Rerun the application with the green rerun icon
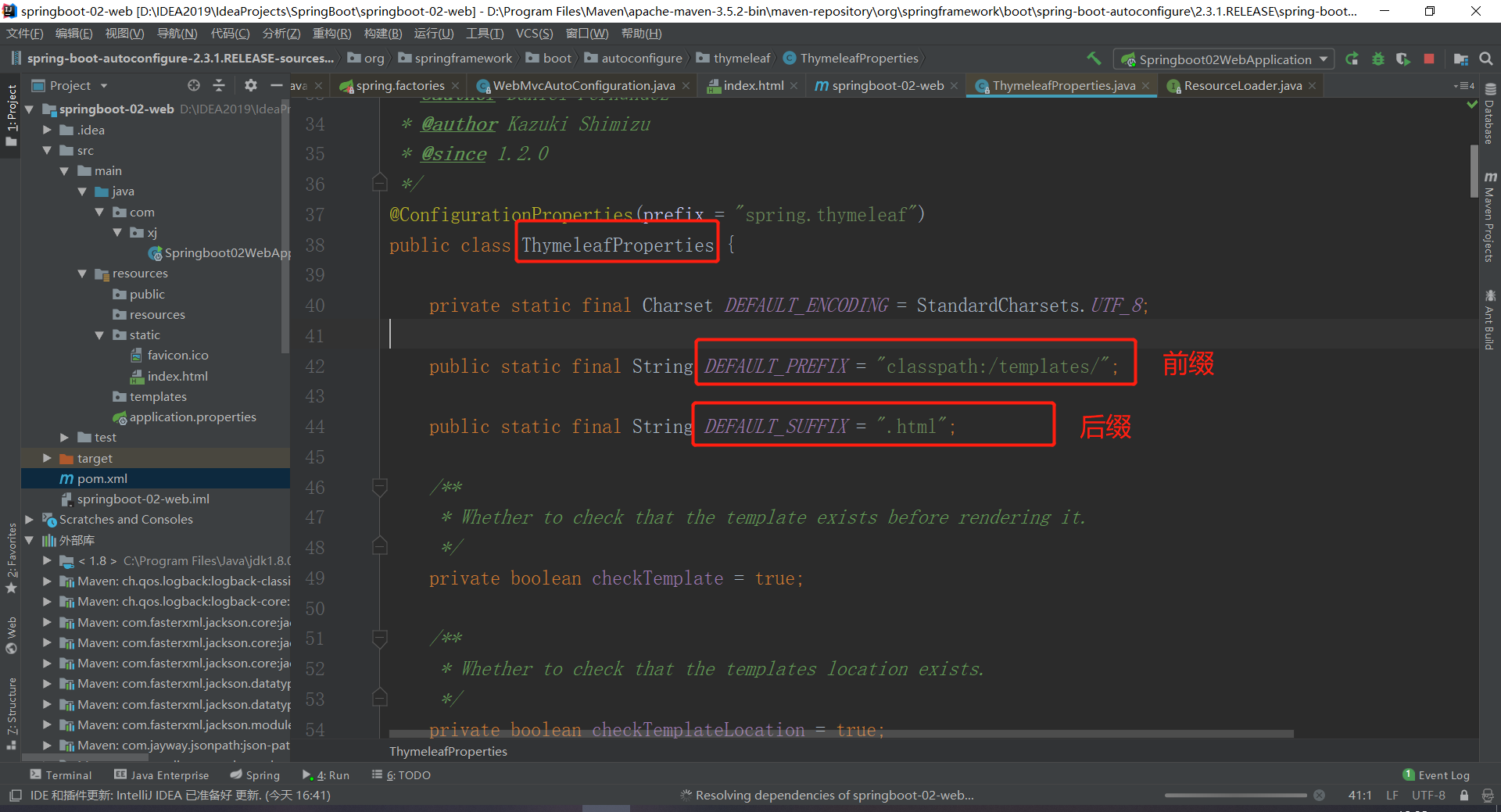The height and width of the screenshot is (812, 1501). point(1352,59)
